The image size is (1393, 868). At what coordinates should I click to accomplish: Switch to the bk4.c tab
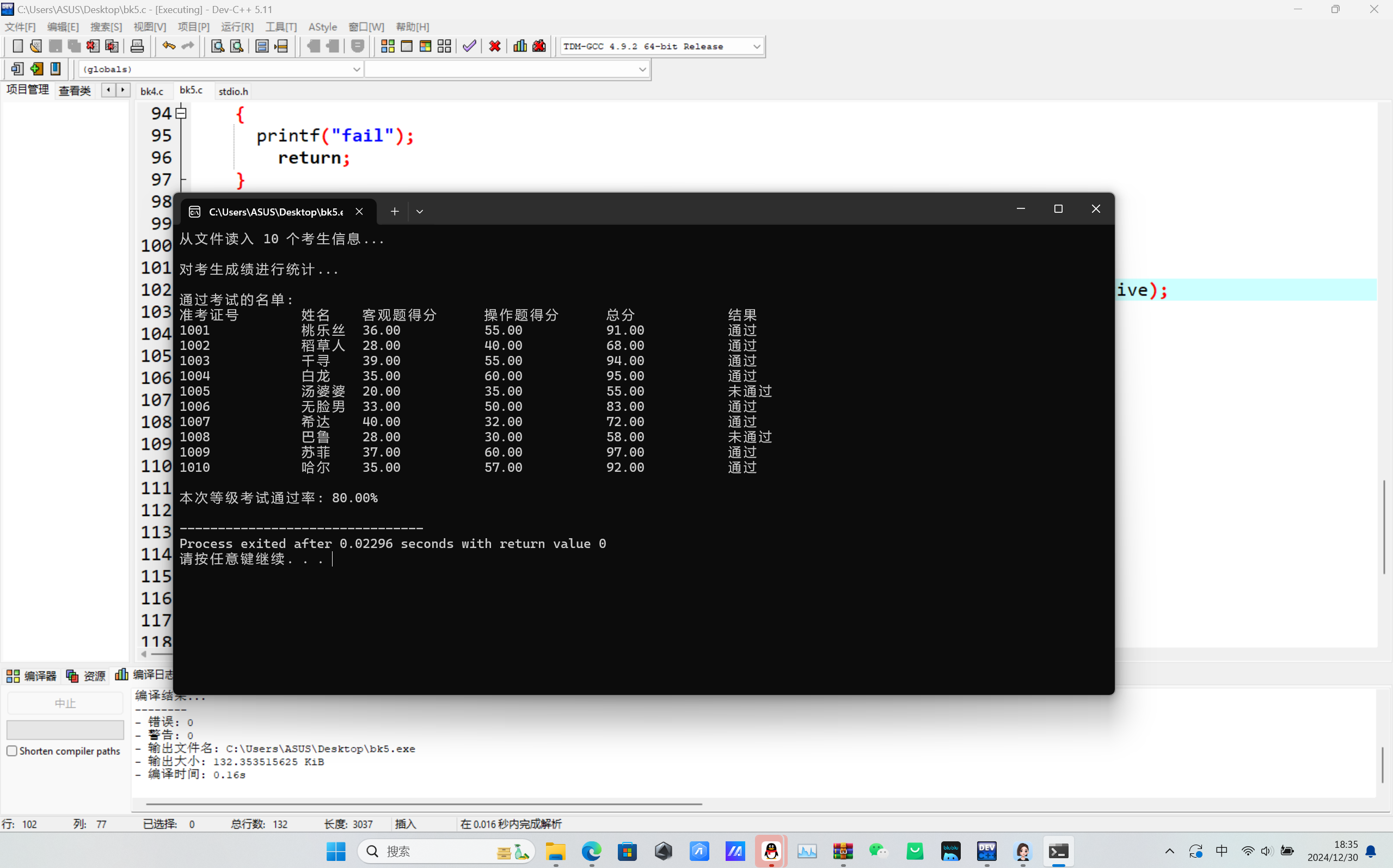151,91
